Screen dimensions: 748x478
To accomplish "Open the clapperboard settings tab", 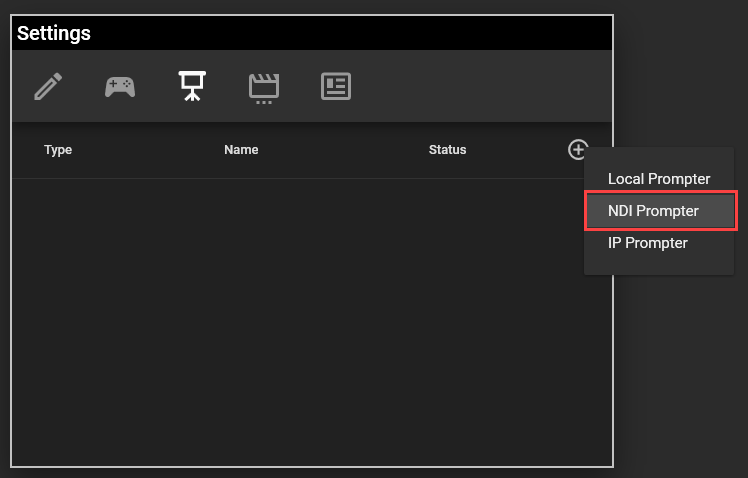I will pyautogui.click(x=264, y=87).
